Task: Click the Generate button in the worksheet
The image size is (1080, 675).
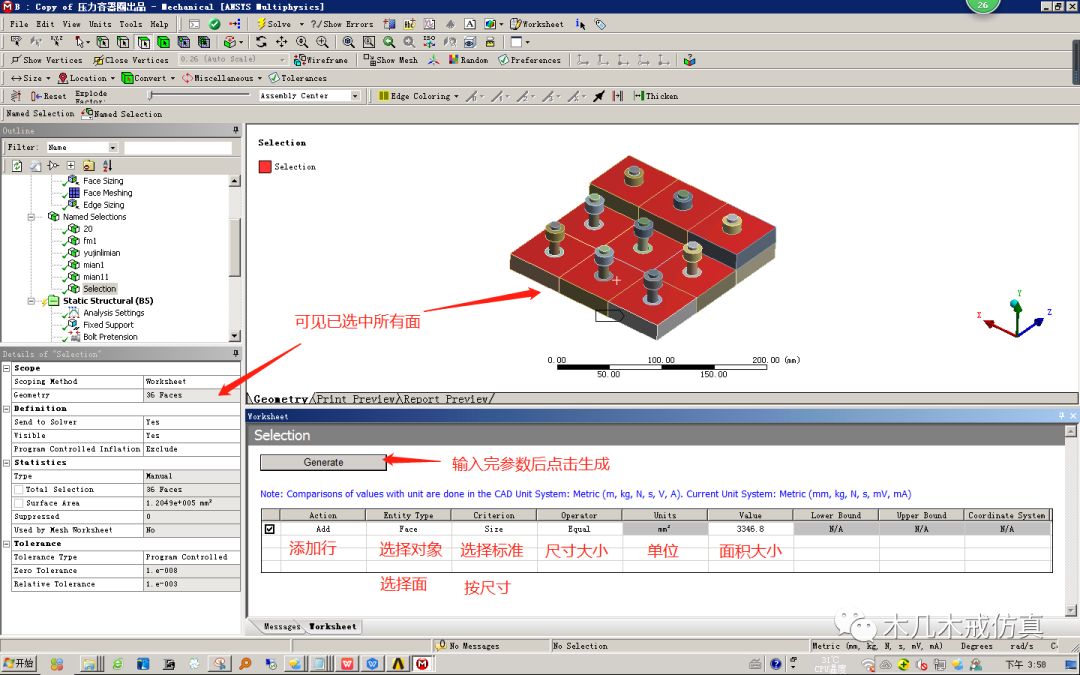Action: pyautogui.click(x=322, y=462)
